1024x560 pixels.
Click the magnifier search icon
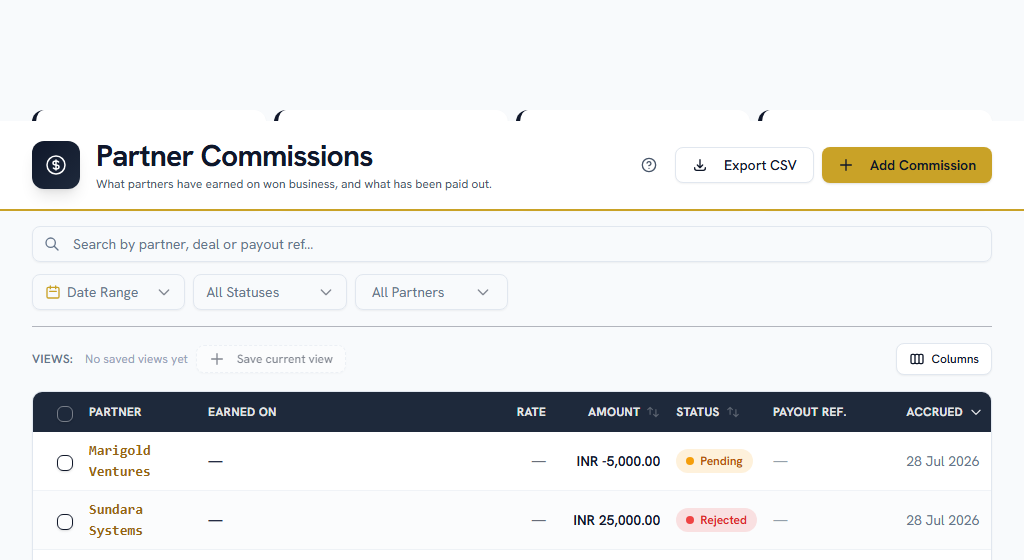(x=52, y=244)
